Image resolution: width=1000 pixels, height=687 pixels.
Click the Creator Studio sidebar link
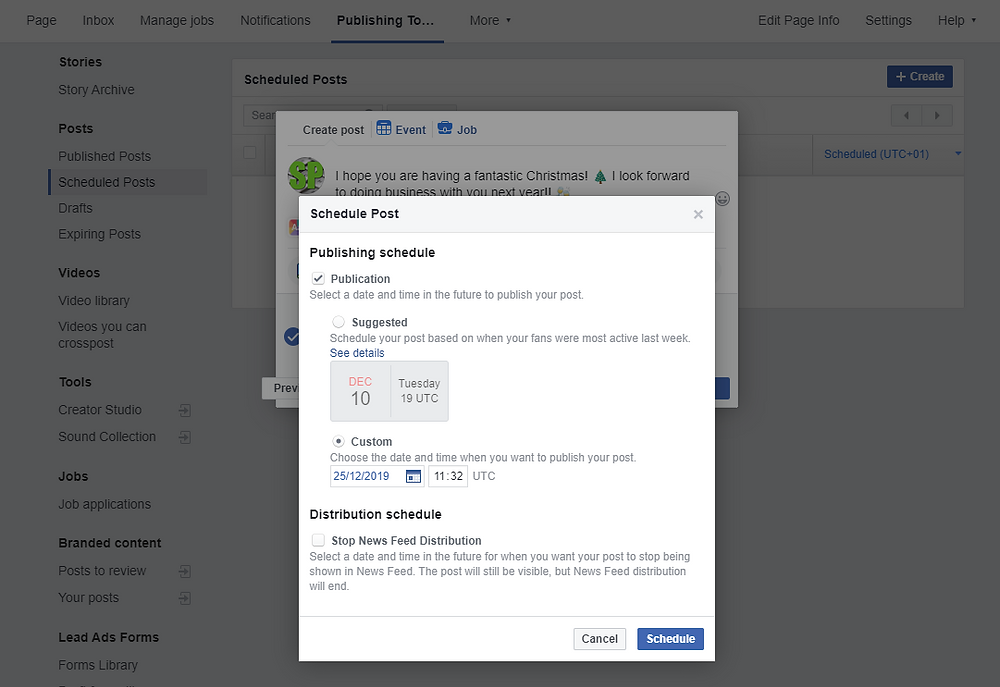click(x=99, y=410)
